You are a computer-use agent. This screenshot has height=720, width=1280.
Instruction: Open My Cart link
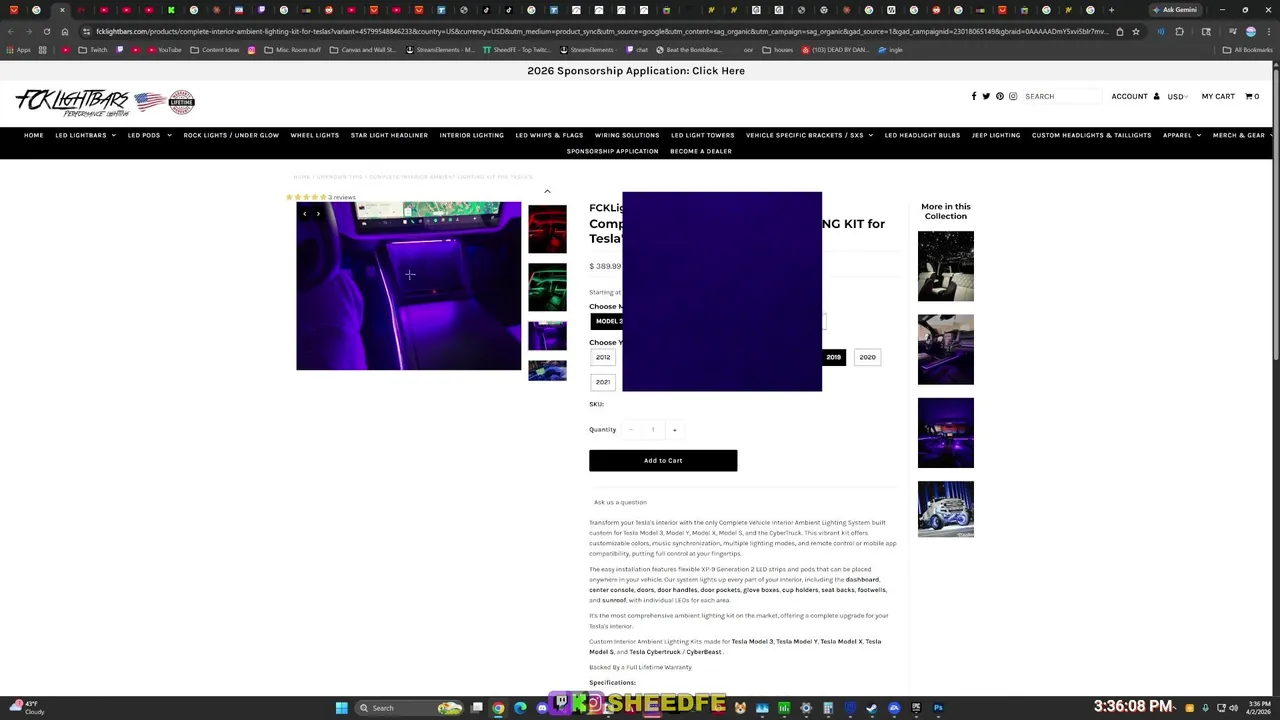[x=1218, y=96]
